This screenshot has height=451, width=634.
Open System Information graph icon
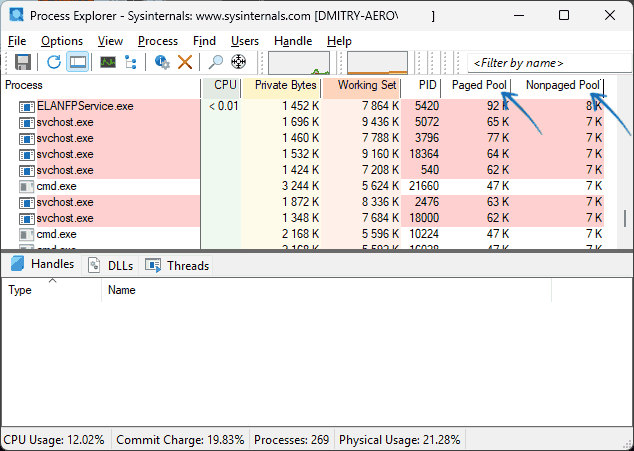(x=107, y=62)
